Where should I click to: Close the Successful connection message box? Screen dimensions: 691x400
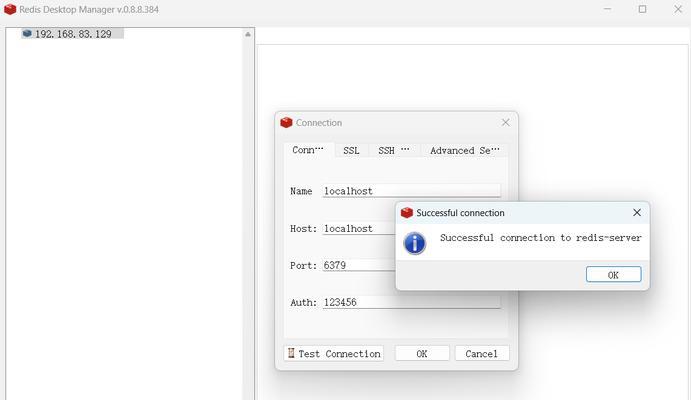point(637,213)
